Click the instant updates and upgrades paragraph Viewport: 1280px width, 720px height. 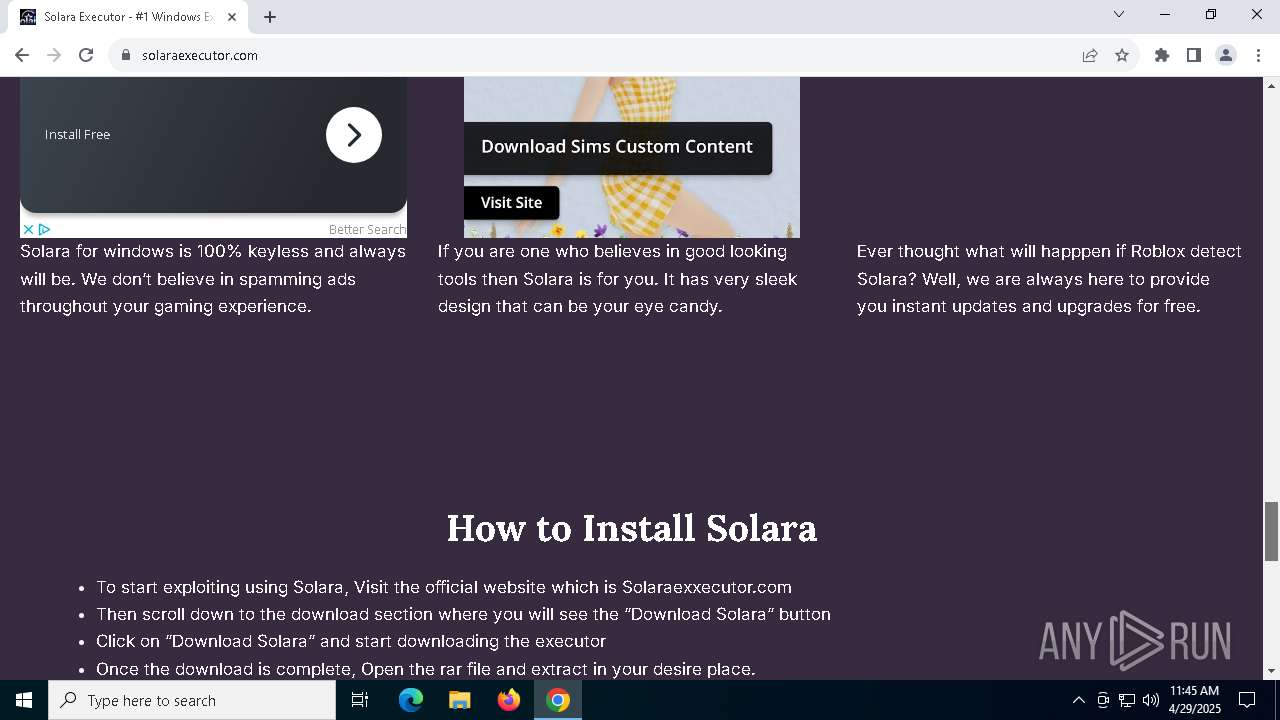coord(1049,279)
